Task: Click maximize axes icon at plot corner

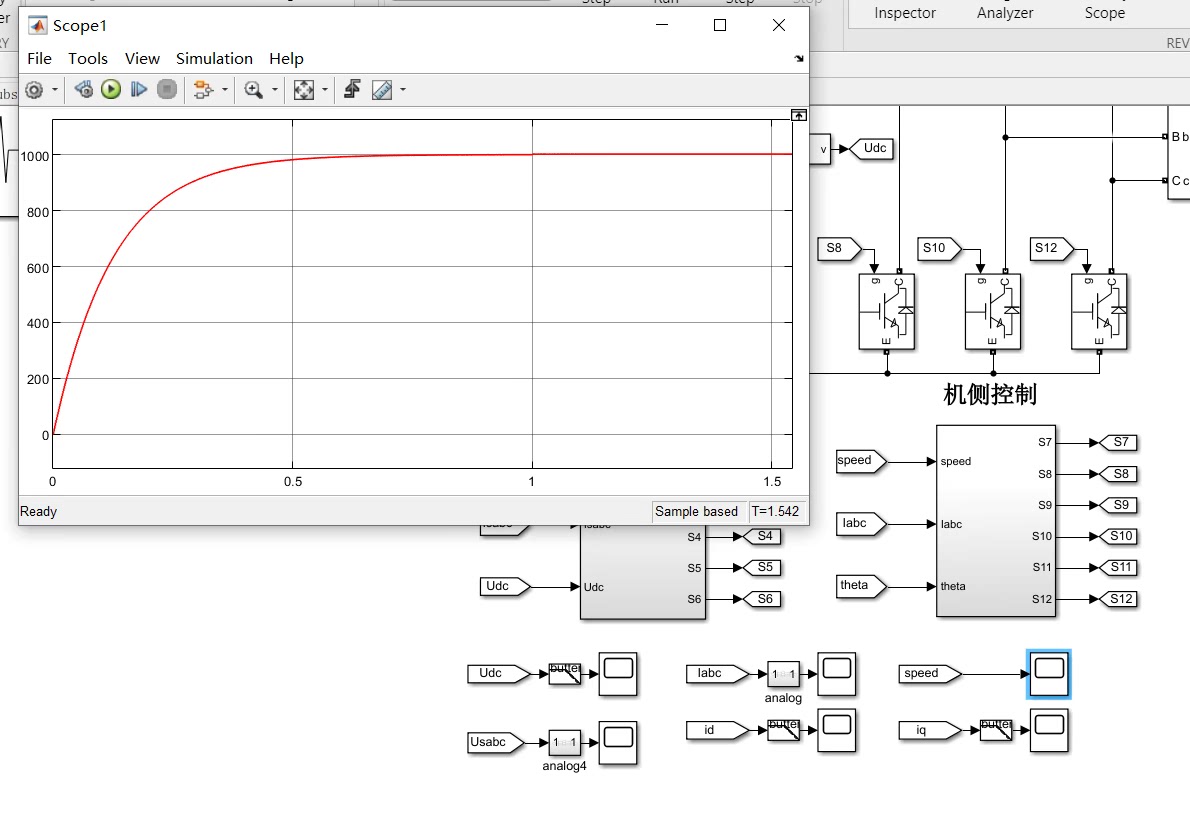Action: tap(798, 115)
